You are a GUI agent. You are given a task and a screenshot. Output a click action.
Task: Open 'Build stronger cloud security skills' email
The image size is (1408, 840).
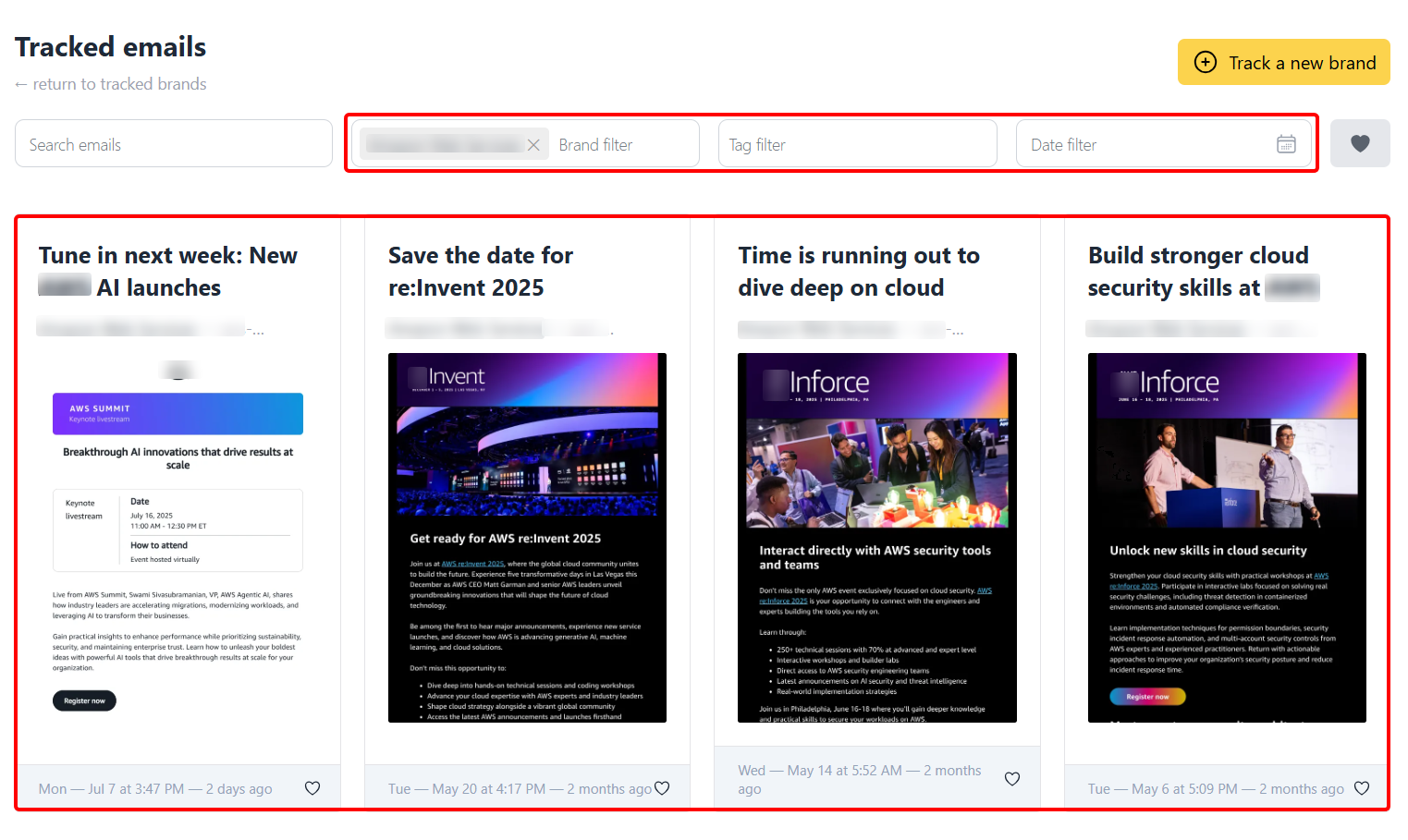(1204, 272)
